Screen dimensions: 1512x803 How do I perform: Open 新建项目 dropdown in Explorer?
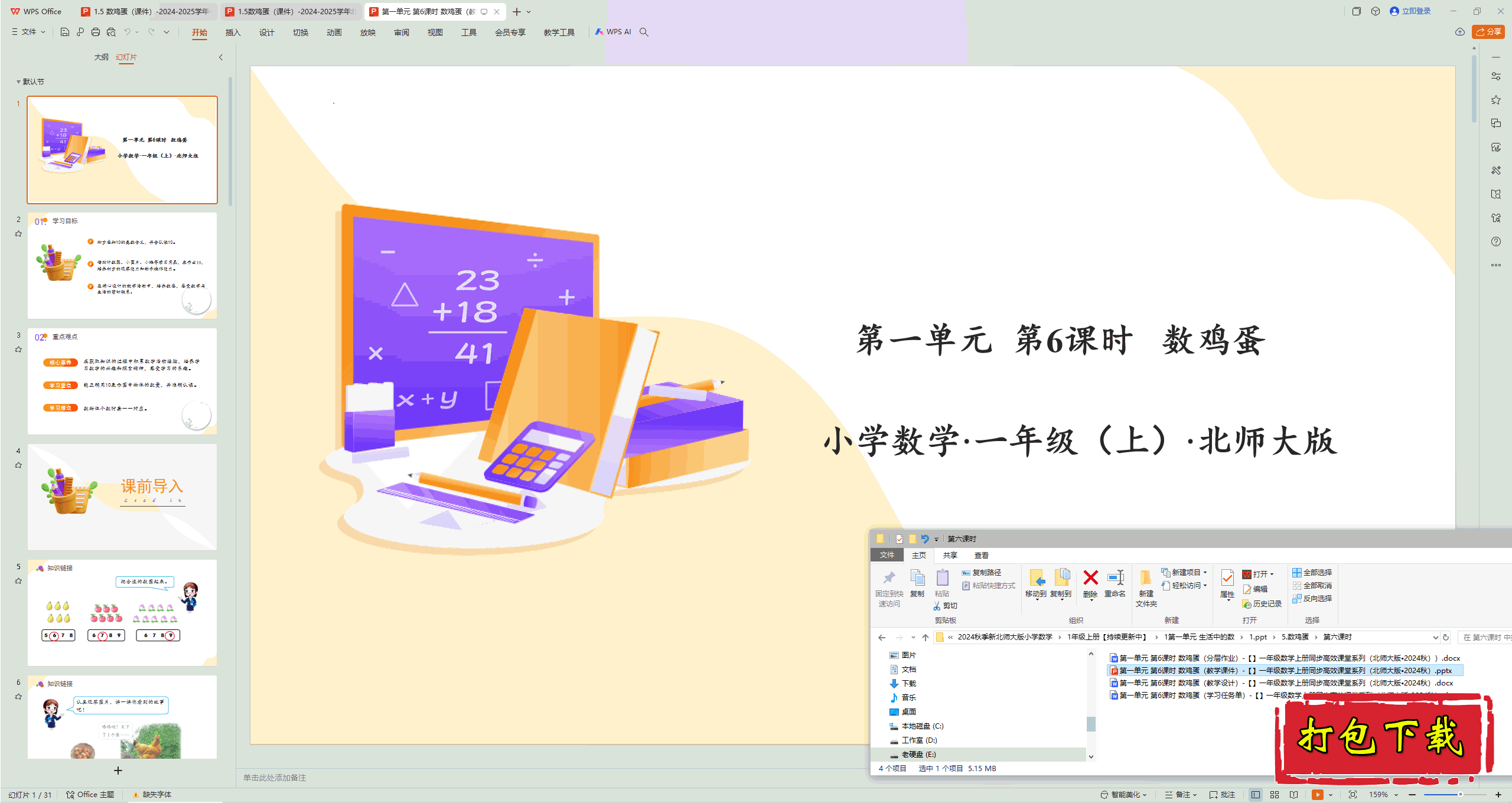[x=1184, y=573]
